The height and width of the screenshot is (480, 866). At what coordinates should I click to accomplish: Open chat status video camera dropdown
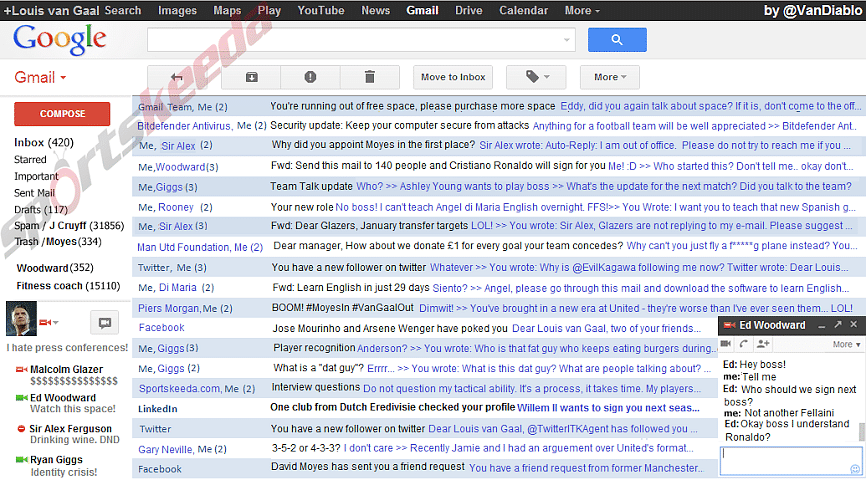[x=49, y=322]
